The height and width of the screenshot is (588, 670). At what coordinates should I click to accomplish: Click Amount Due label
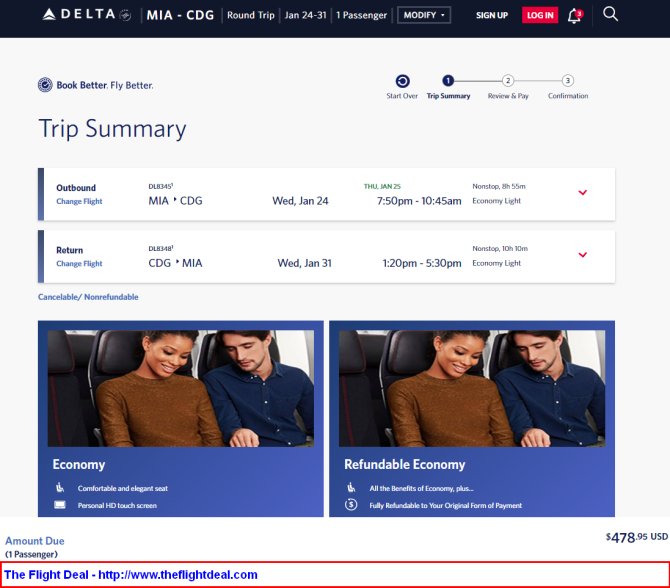[x=35, y=541]
